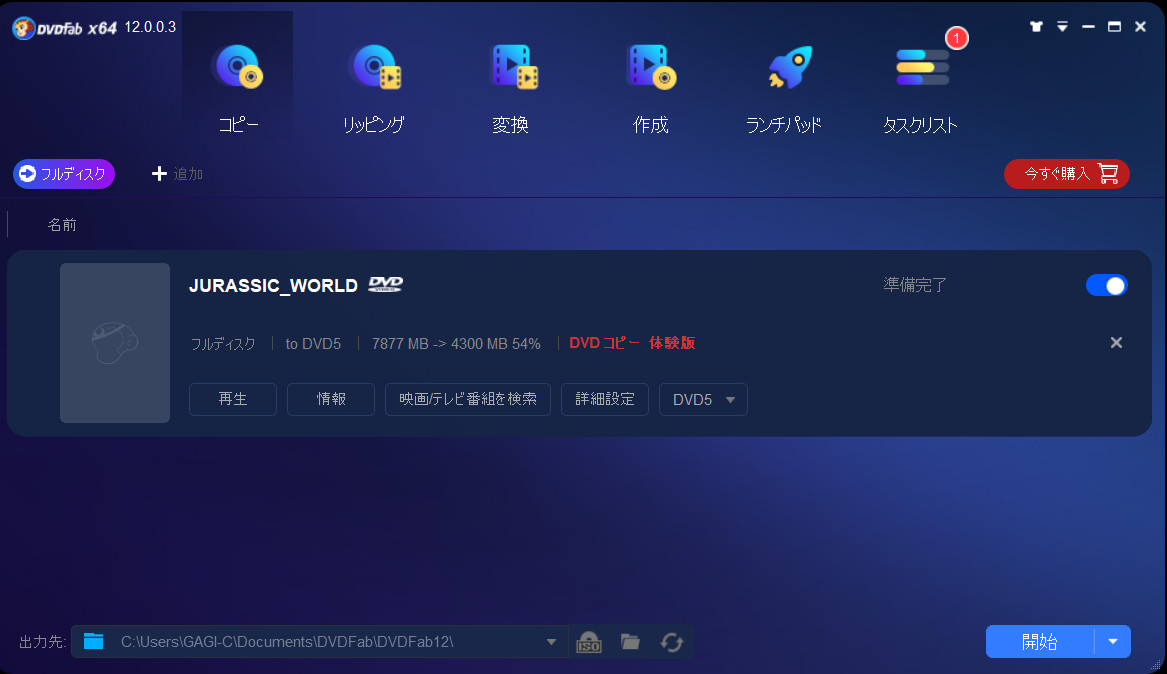Viewport: 1167px width, 674px height.
Task: Expand the DVD5 output size dropdown
Action: [703, 399]
